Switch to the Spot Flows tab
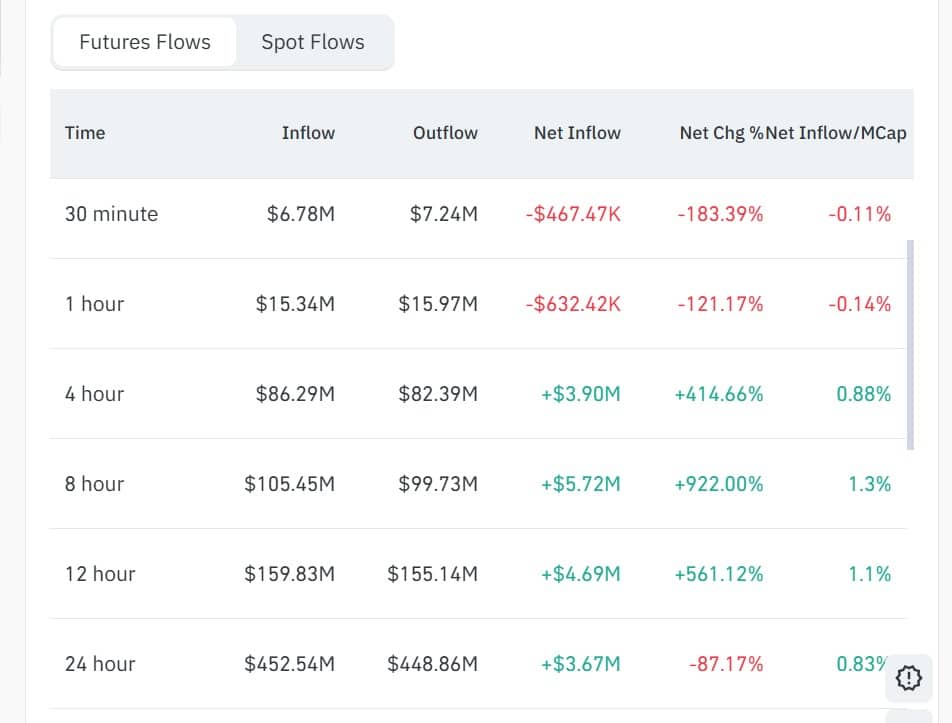Image resolution: width=952 pixels, height=723 pixels. (312, 43)
